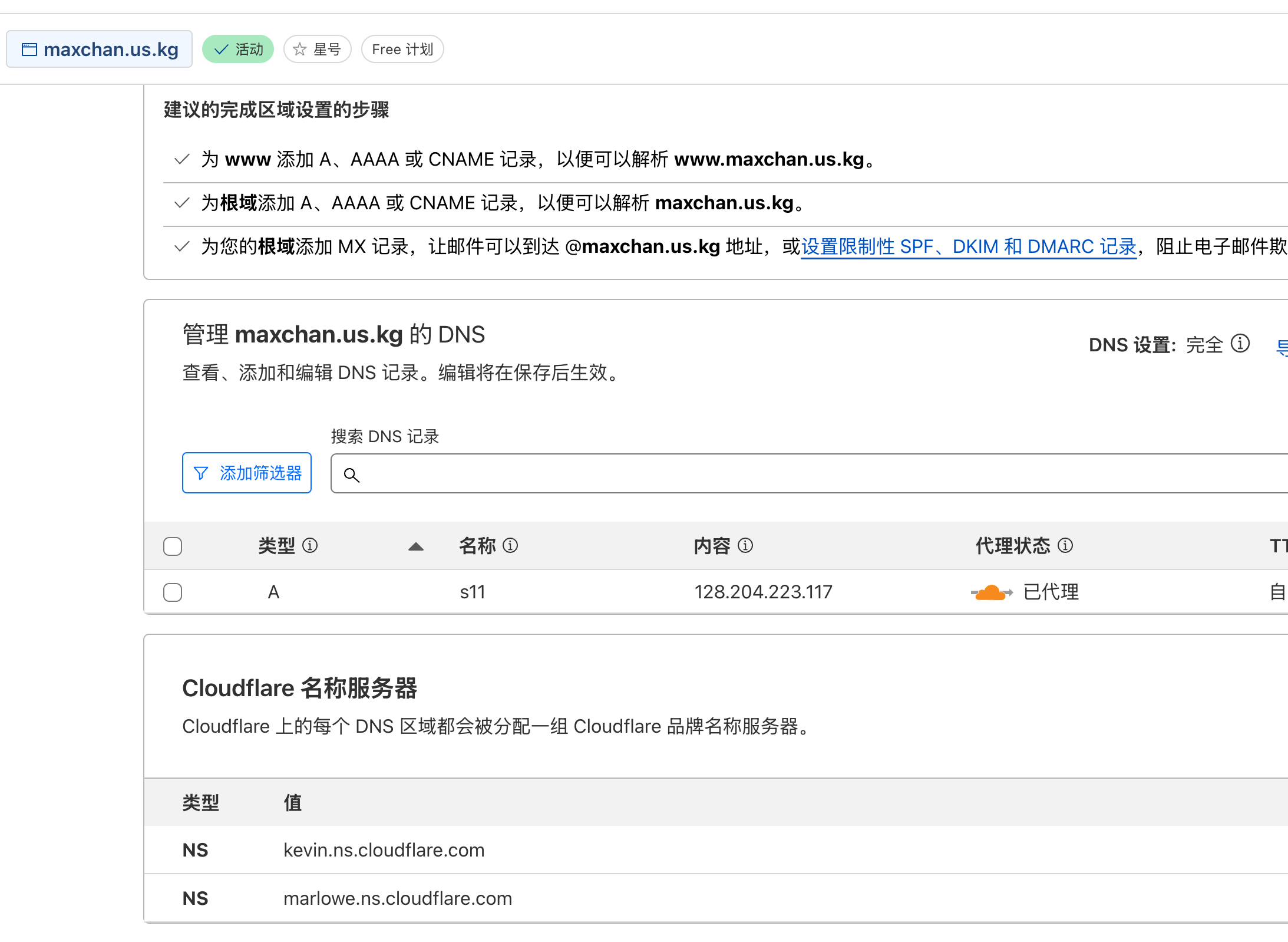The width and height of the screenshot is (1288, 942).
Task: Click the DNS 设置 info icon
Action: coord(1240,344)
